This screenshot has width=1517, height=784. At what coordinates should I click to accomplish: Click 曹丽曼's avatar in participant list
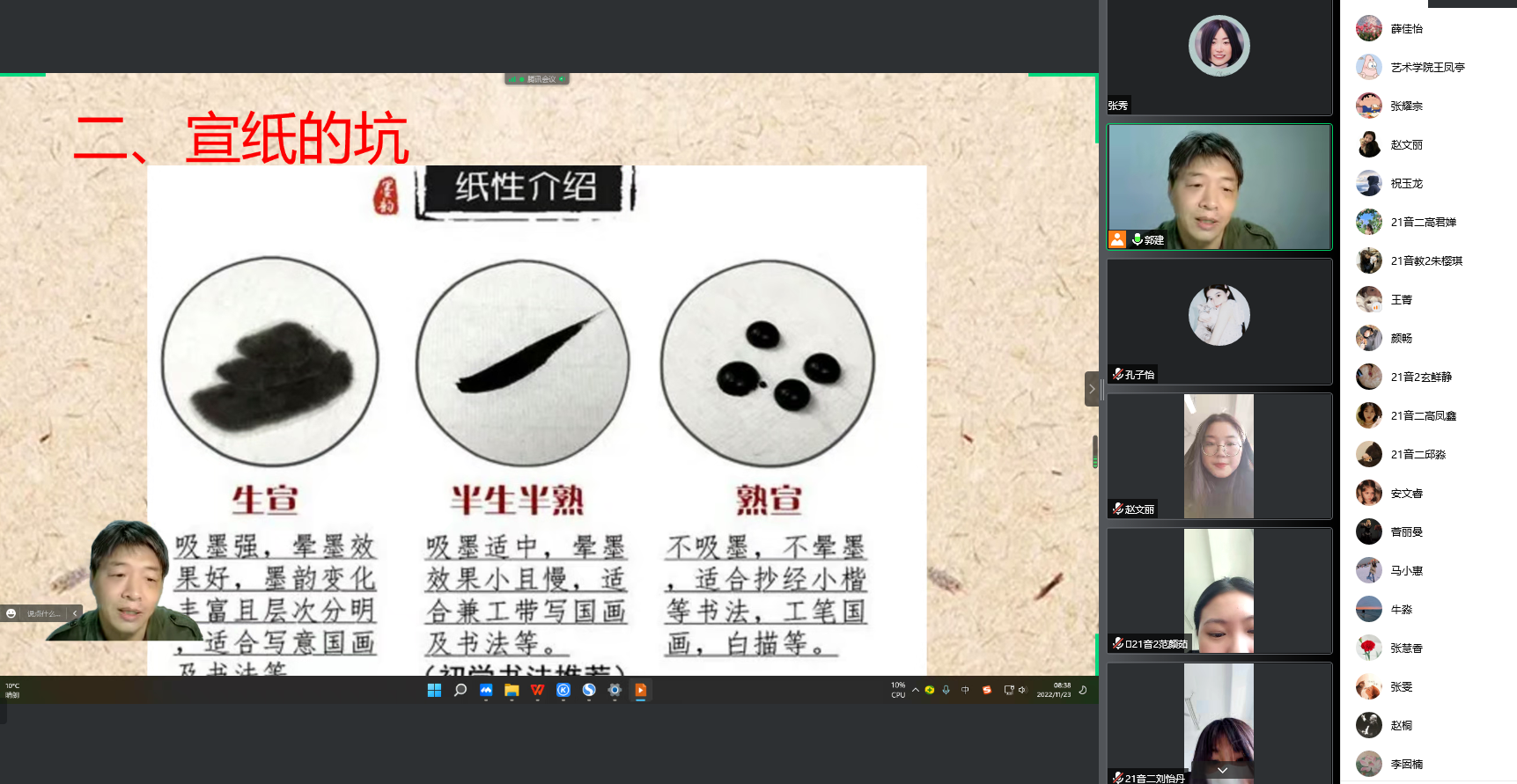click(1369, 531)
